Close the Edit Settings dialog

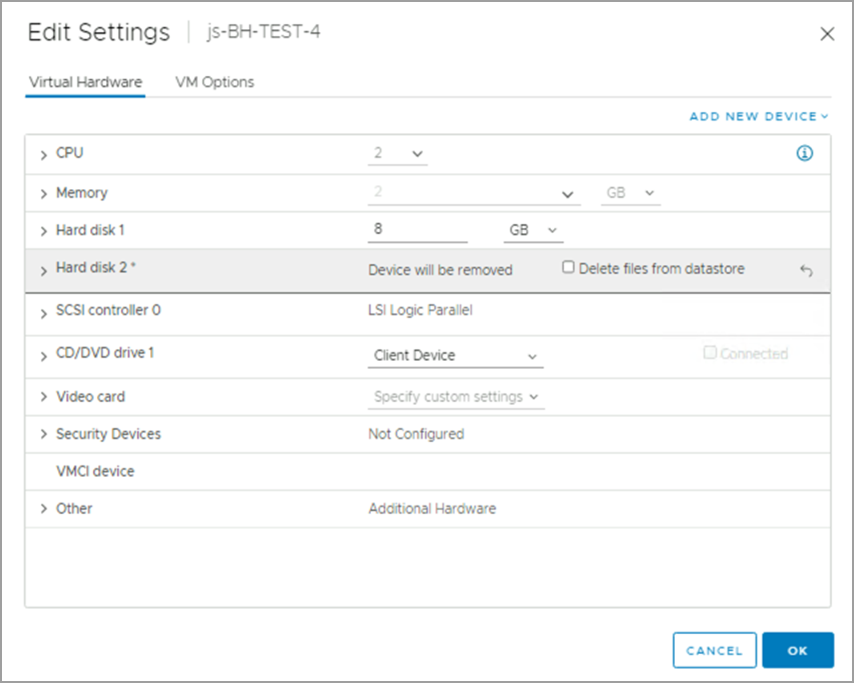click(827, 34)
